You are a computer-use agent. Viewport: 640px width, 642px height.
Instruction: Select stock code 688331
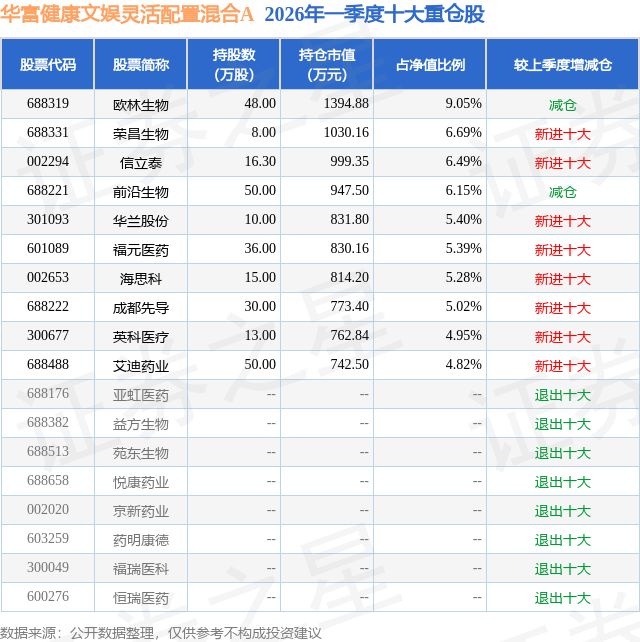48,133
